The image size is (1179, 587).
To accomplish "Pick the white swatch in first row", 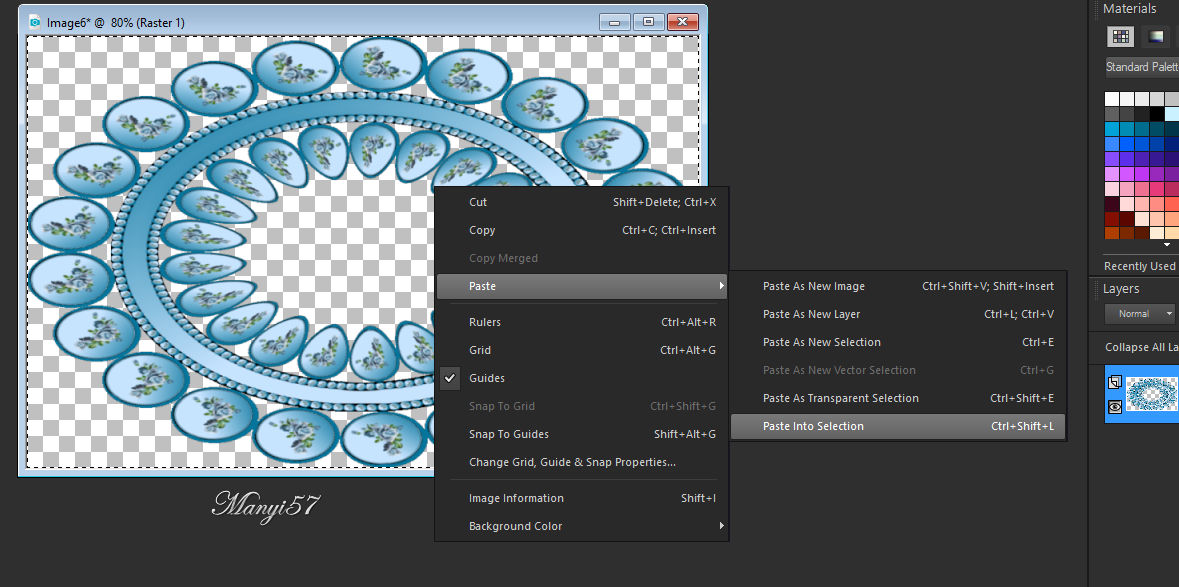I will click(1112, 99).
